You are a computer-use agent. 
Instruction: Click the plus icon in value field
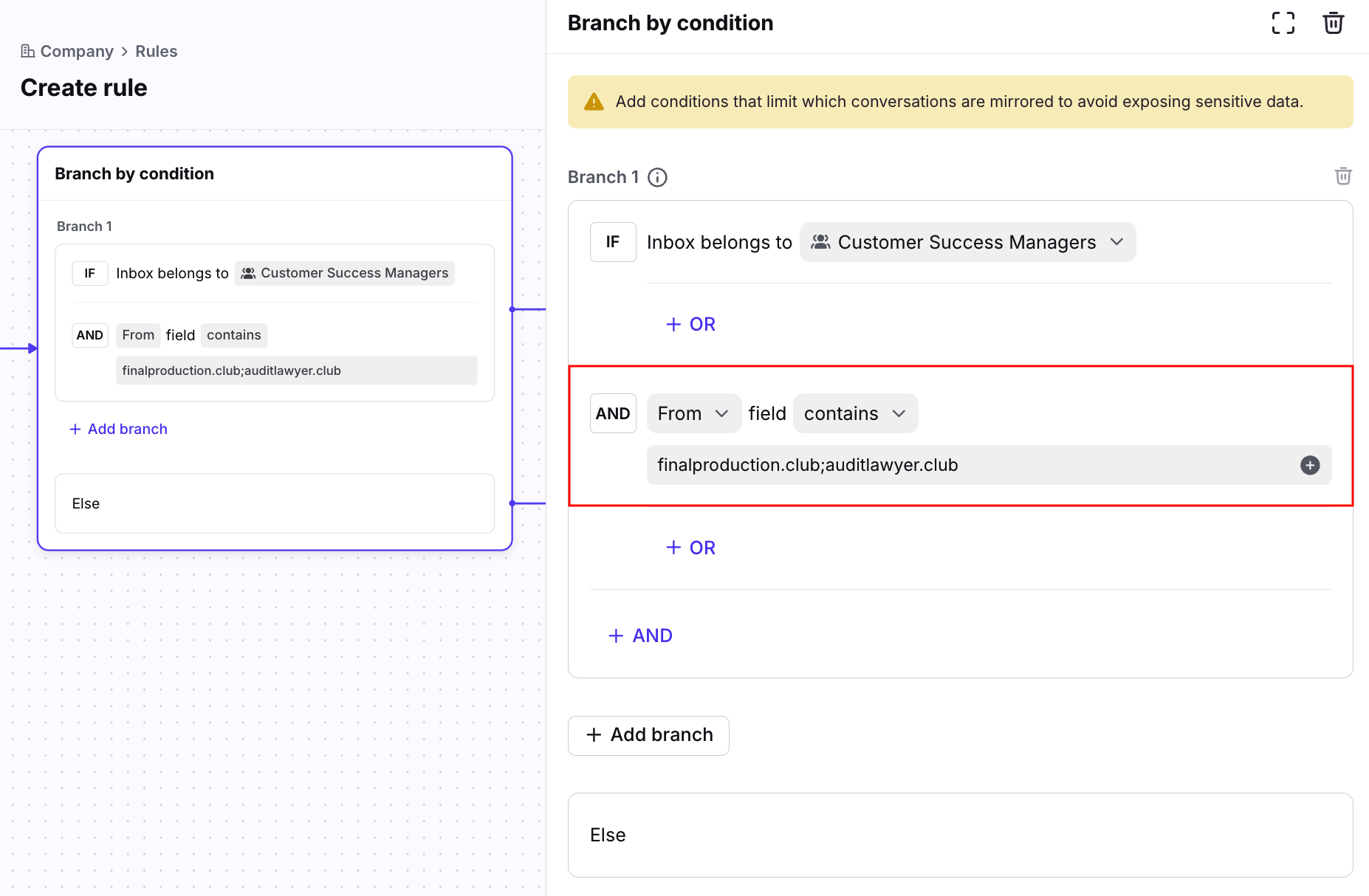pos(1309,465)
